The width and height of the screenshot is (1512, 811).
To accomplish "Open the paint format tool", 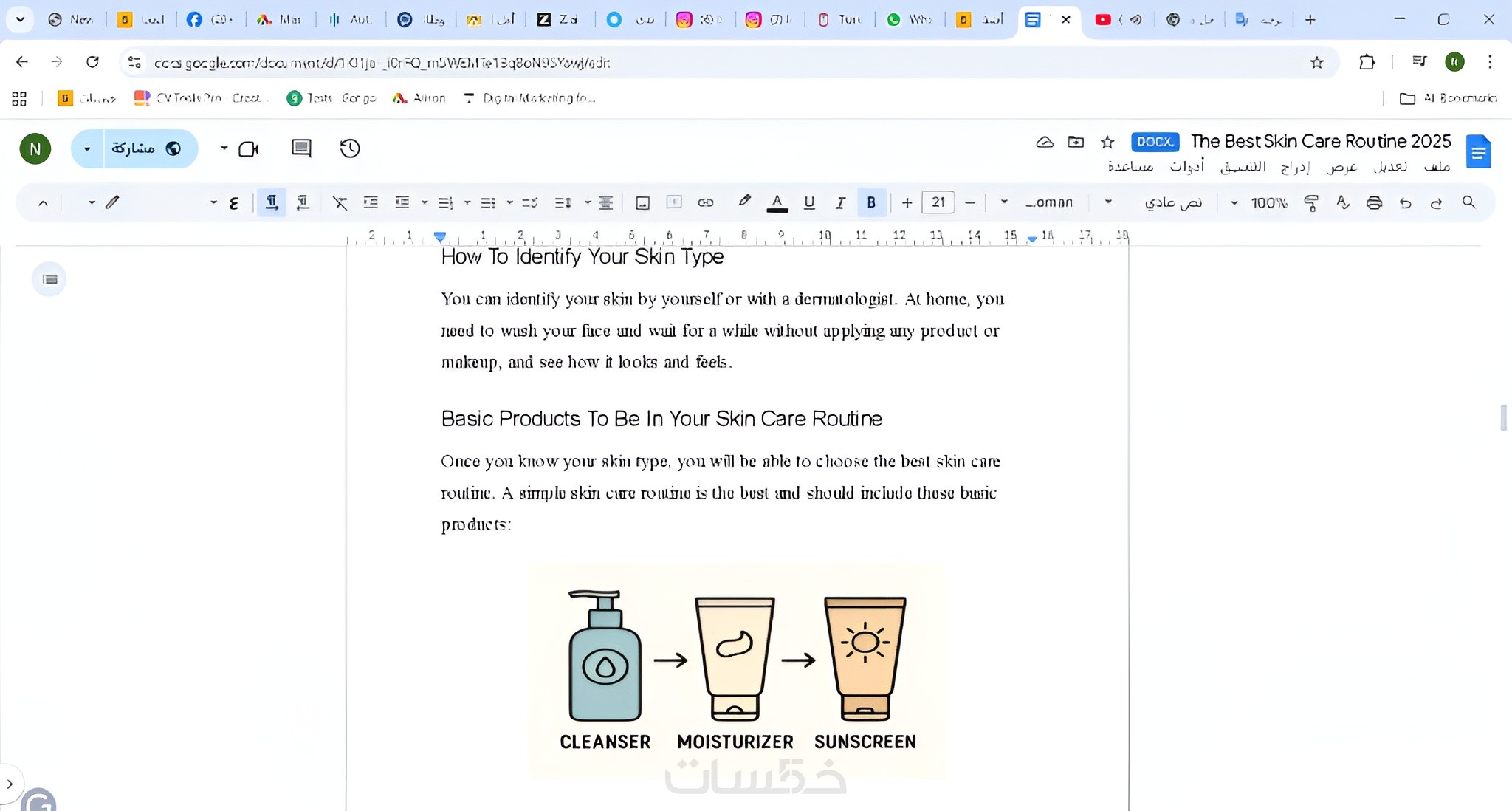I will pos(1311,202).
